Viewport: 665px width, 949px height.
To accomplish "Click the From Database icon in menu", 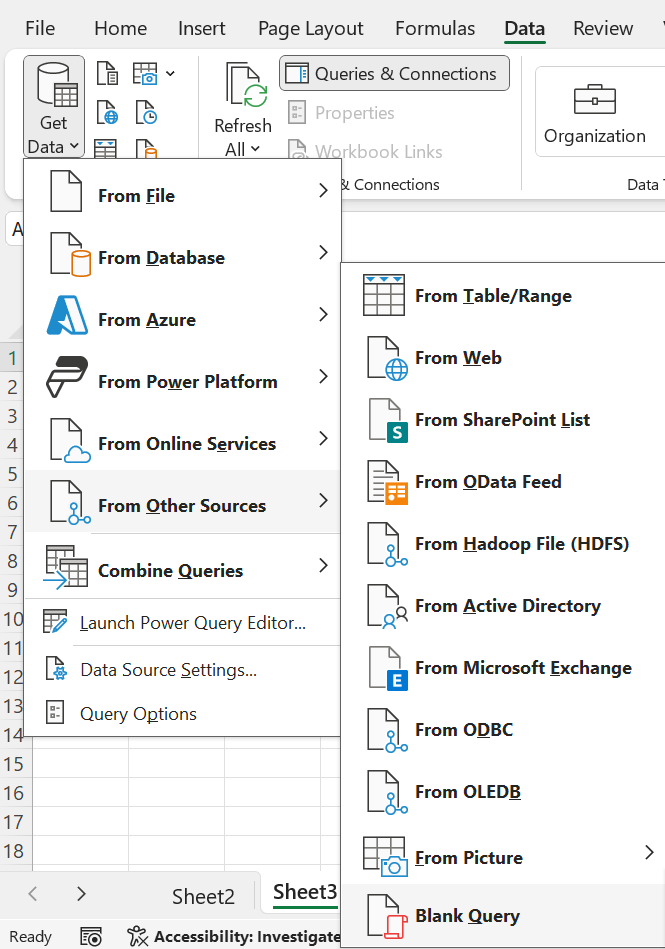I will click(70, 254).
